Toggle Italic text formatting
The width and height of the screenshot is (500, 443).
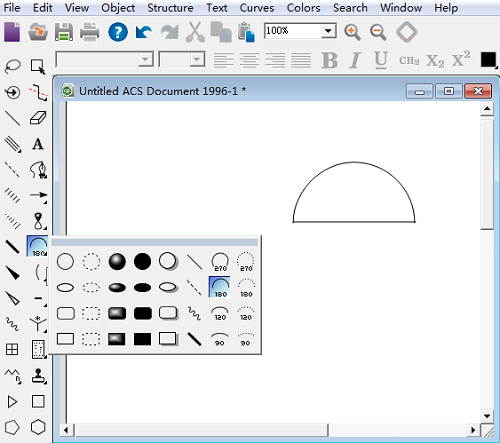point(355,60)
